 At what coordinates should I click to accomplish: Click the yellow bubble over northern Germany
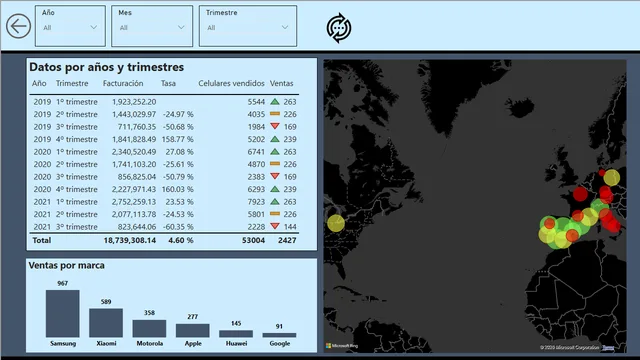[x=611, y=178]
